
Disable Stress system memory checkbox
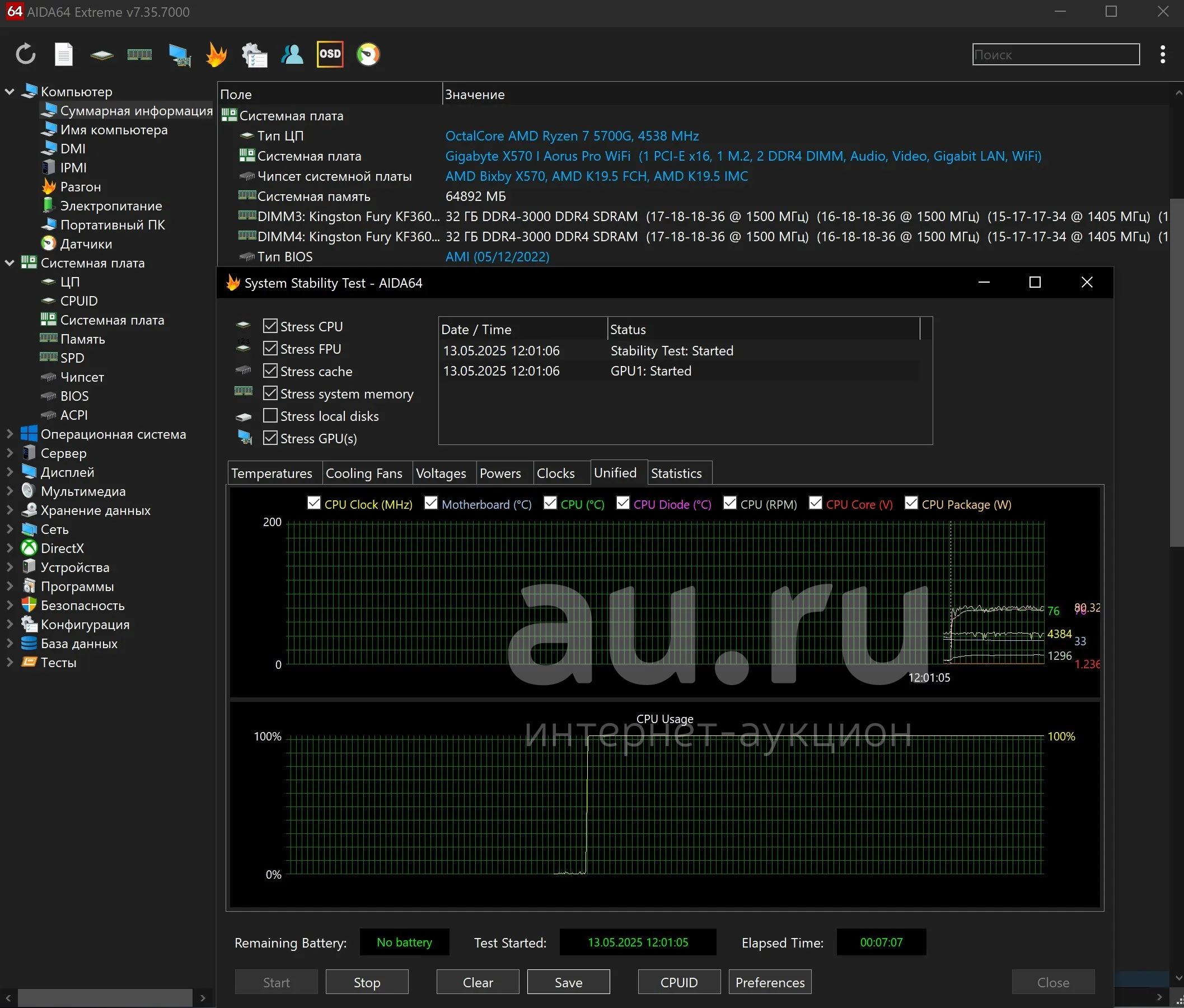pos(270,393)
